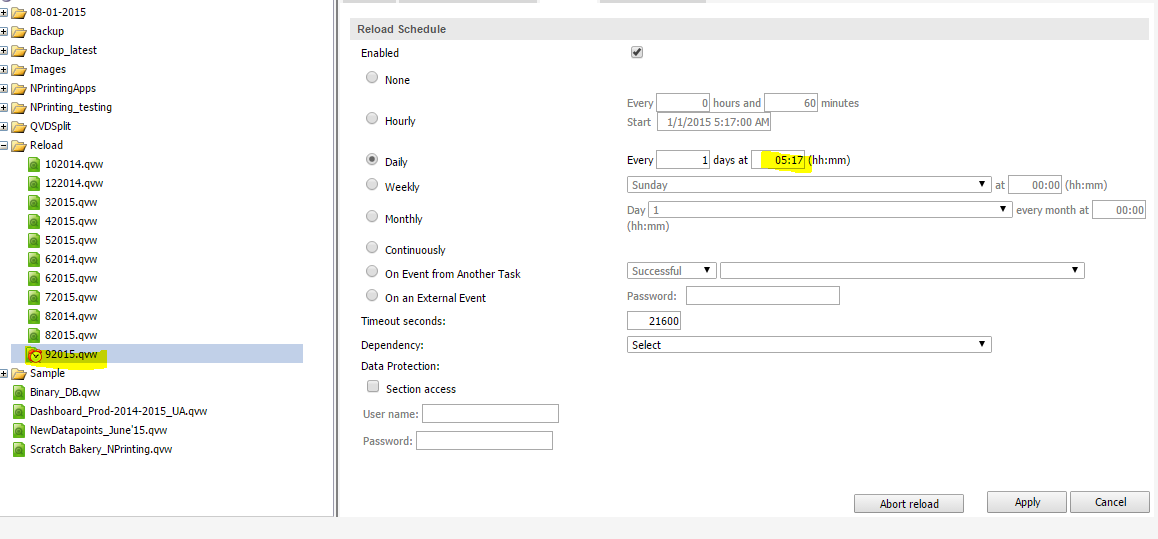The height and width of the screenshot is (539, 1158).
Task: Click the Backup_latest folder icon
Action: click(x=18, y=51)
